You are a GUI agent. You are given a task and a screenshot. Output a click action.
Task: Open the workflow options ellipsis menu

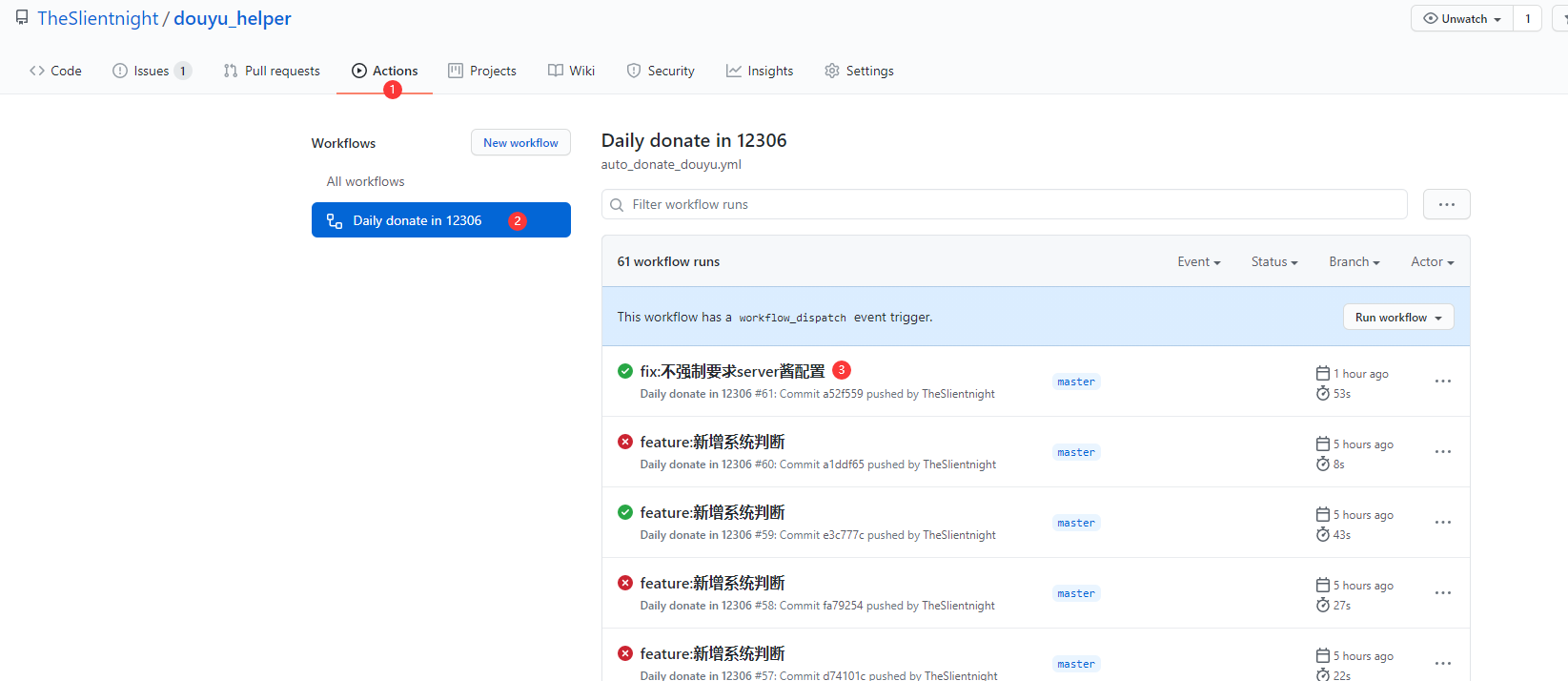1447,204
